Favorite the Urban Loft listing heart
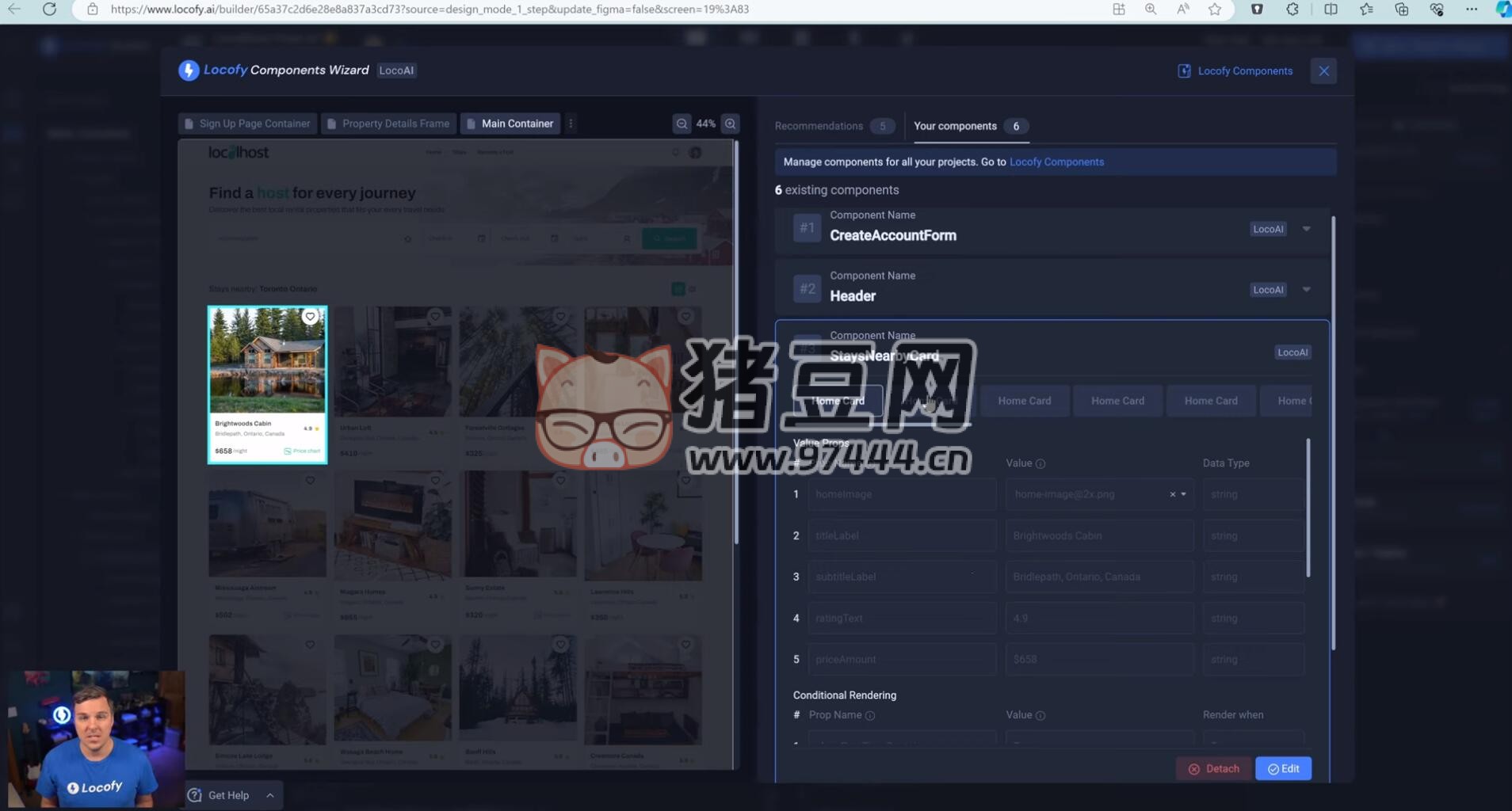The image size is (1512, 811). 435,316
